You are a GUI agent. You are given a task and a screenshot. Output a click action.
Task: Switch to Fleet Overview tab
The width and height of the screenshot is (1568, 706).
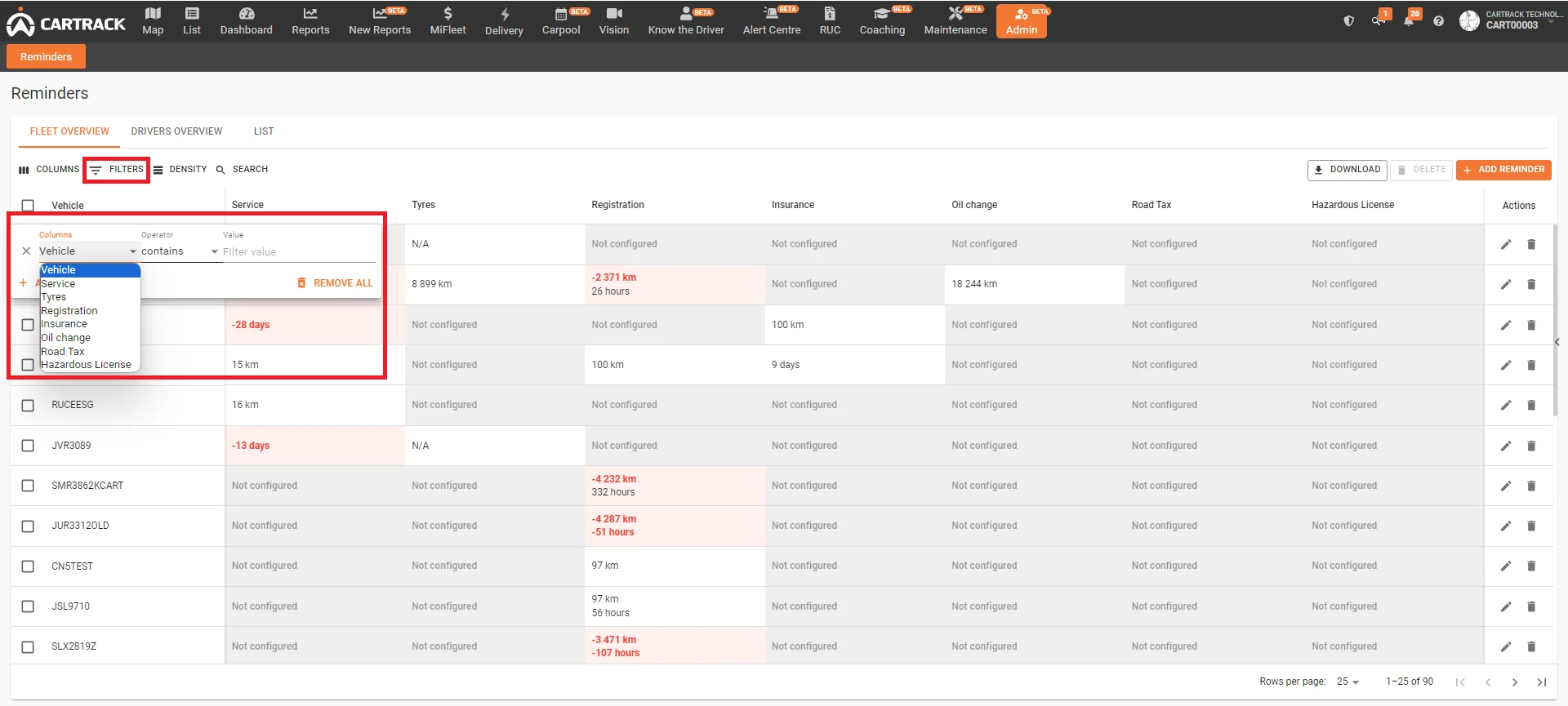[x=69, y=131]
